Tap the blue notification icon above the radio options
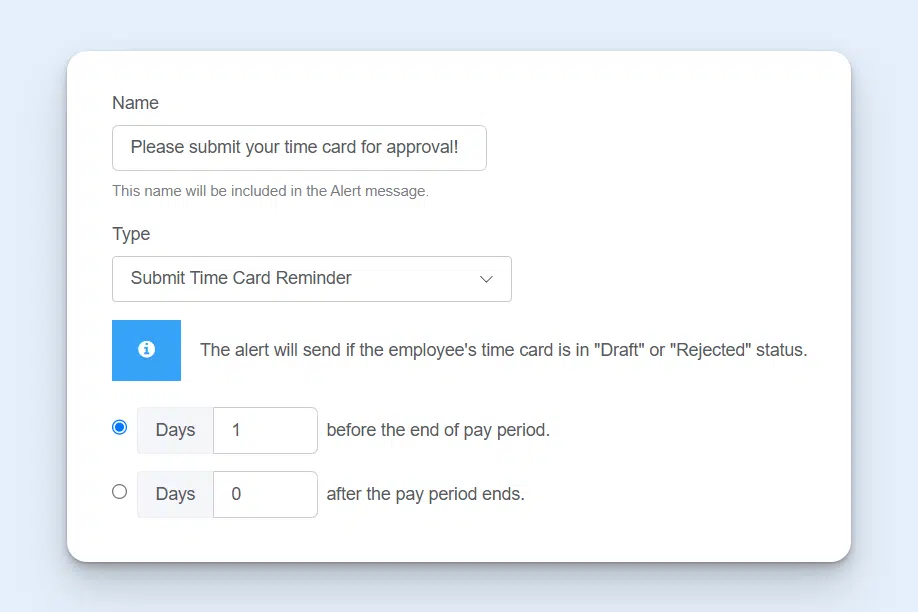Image resolution: width=918 pixels, height=612 pixels. [x=146, y=350]
